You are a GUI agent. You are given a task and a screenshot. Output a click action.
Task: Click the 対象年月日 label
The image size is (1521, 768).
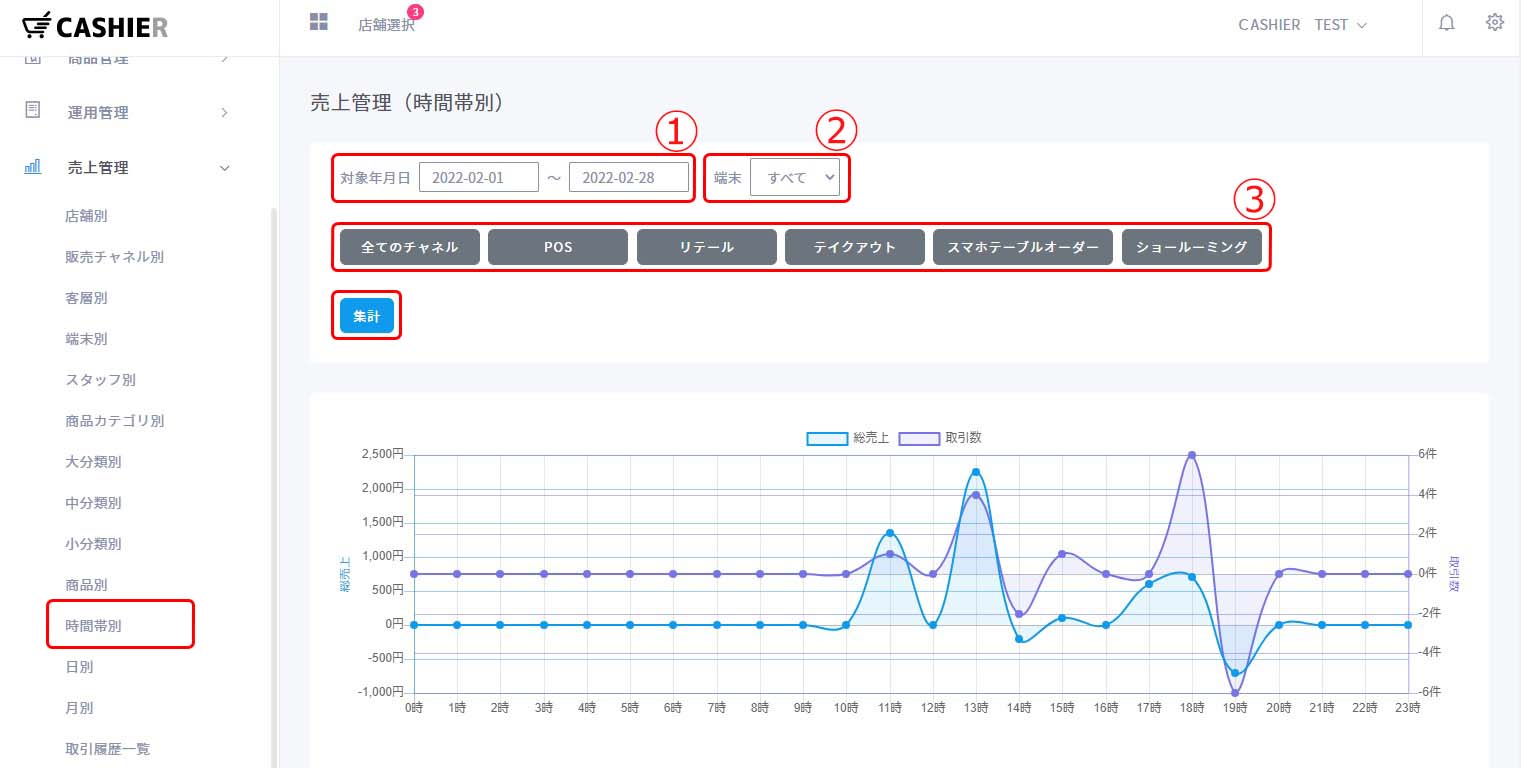click(376, 178)
